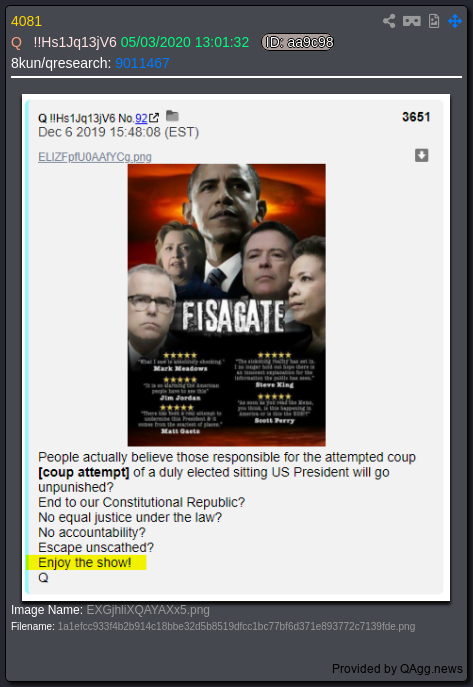Click the FISAGATE poster image
This screenshot has height=687, width=473.
226,305
